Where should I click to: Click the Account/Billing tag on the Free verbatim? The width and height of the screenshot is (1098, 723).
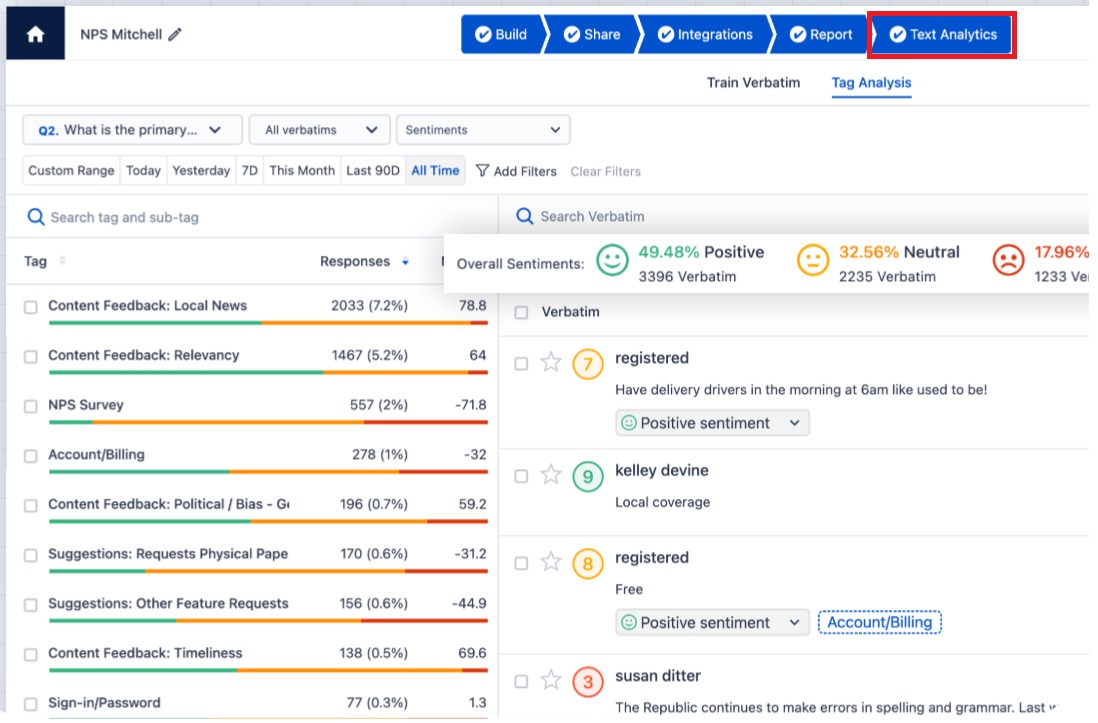pos(879,622)
